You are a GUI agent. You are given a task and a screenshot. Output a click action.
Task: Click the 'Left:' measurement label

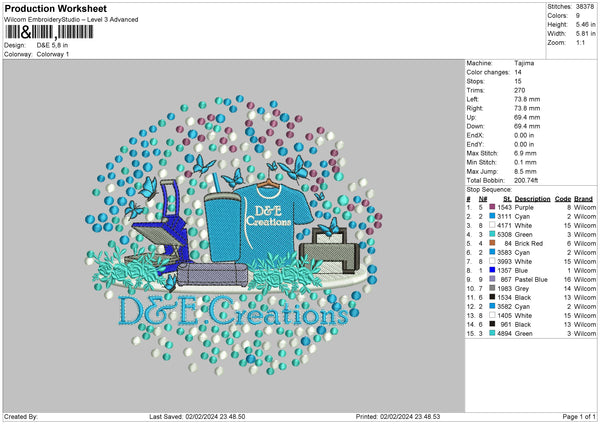[472, 99]
